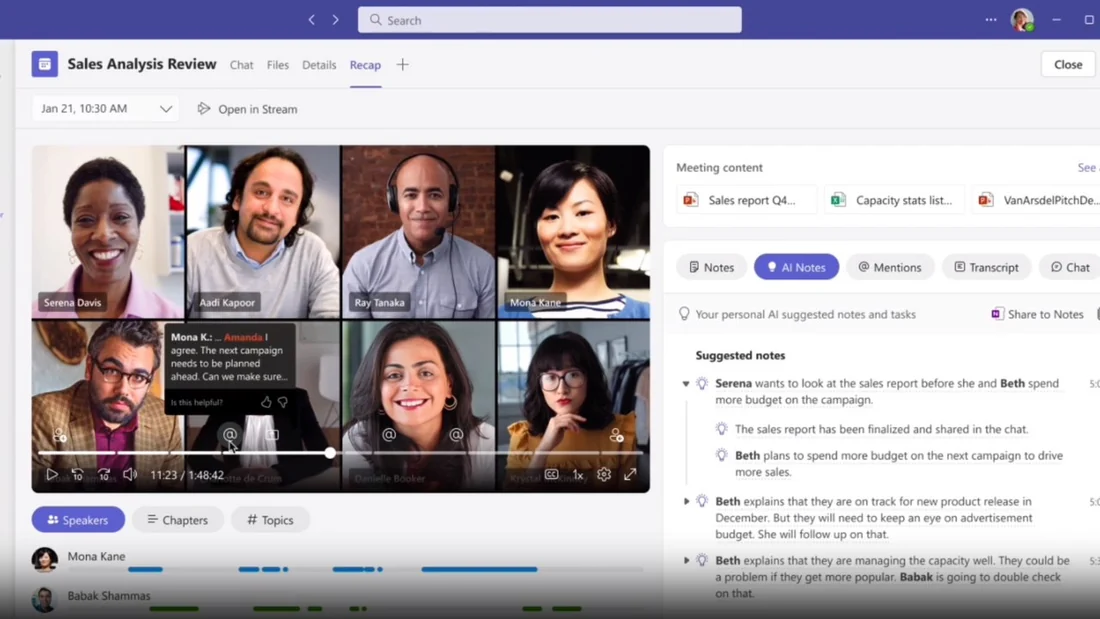Viewport: 1100px width, 619px height.
Task: Click the first mention marker under Danielle Booker
Action: (x=389, y=434)
